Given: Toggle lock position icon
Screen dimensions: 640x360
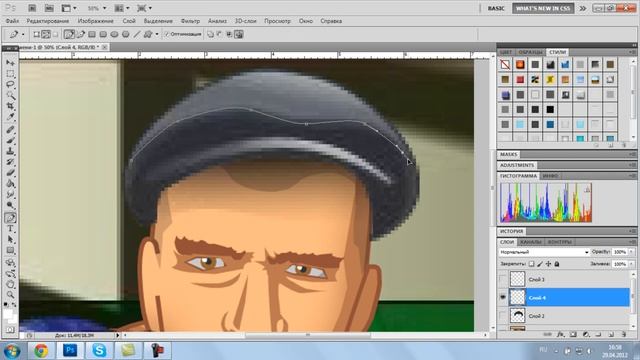Looking at the screenshot, I should tap(549, 264).
